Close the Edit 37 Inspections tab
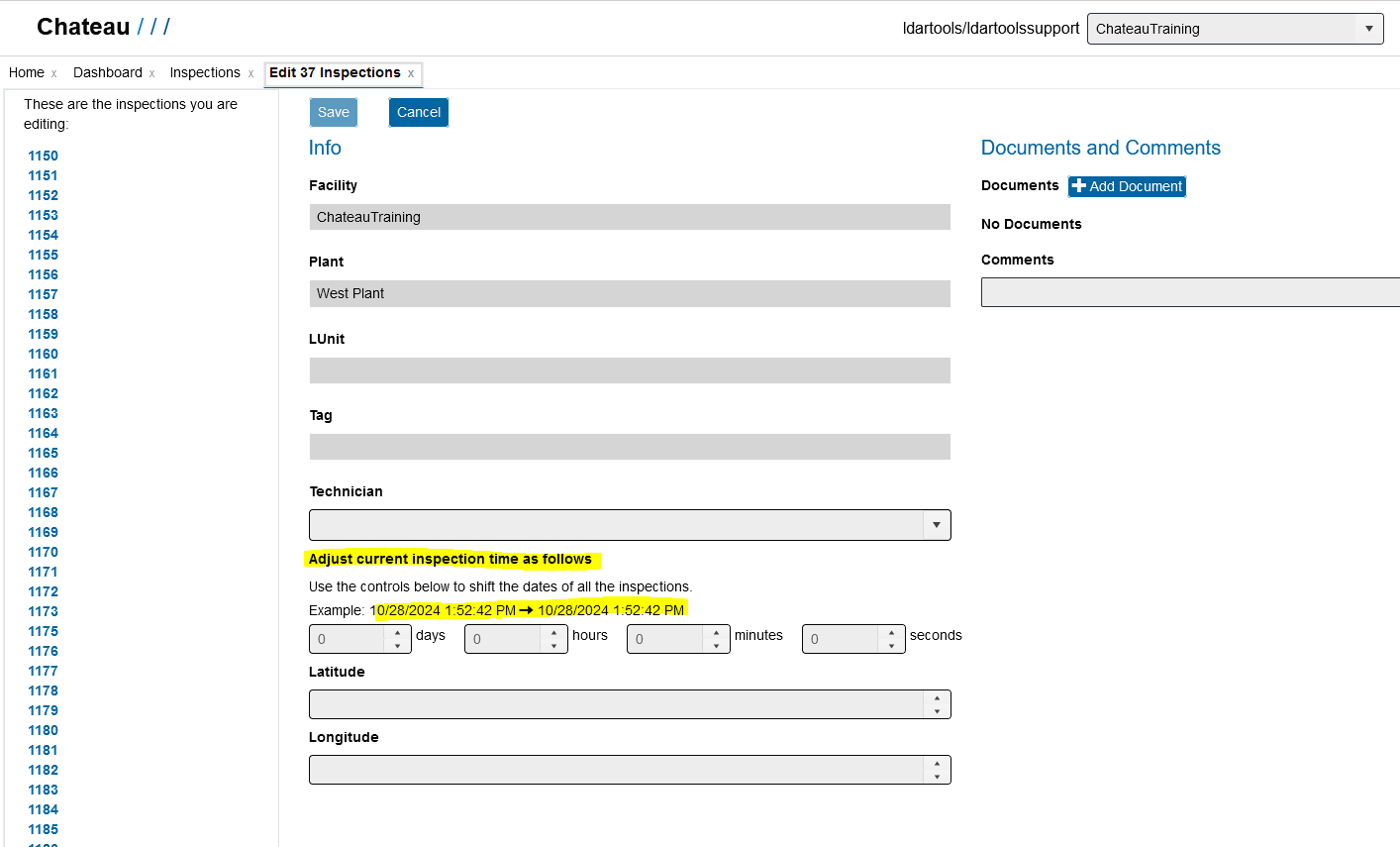 coord(411,73)
